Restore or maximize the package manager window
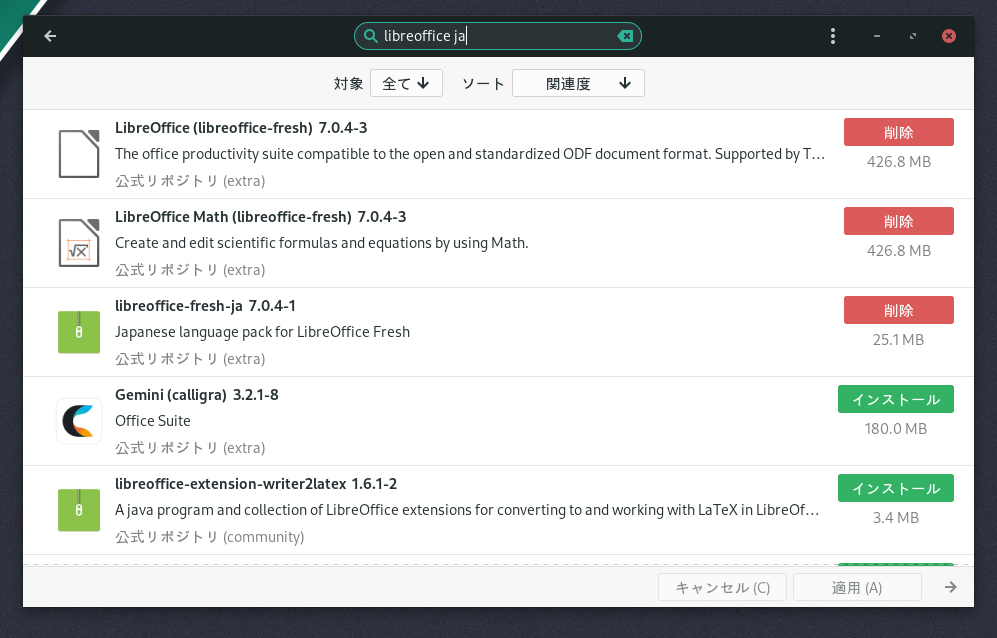Image resolution: width=997 pixels, height=638 pixels. [913, 36]
